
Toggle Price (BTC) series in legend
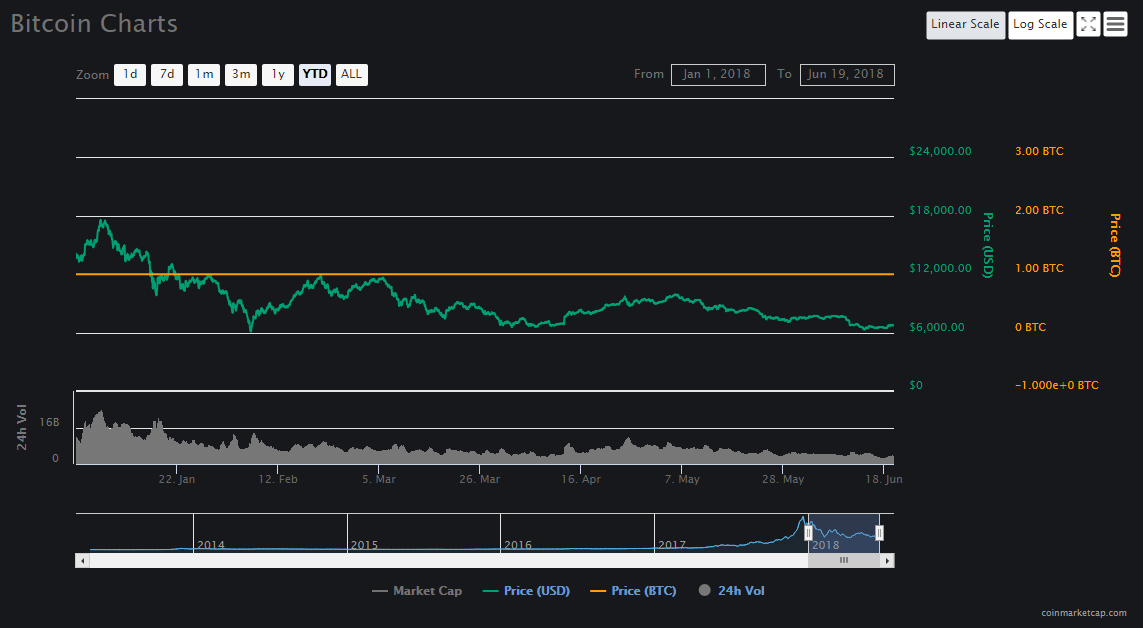[633, 591]
